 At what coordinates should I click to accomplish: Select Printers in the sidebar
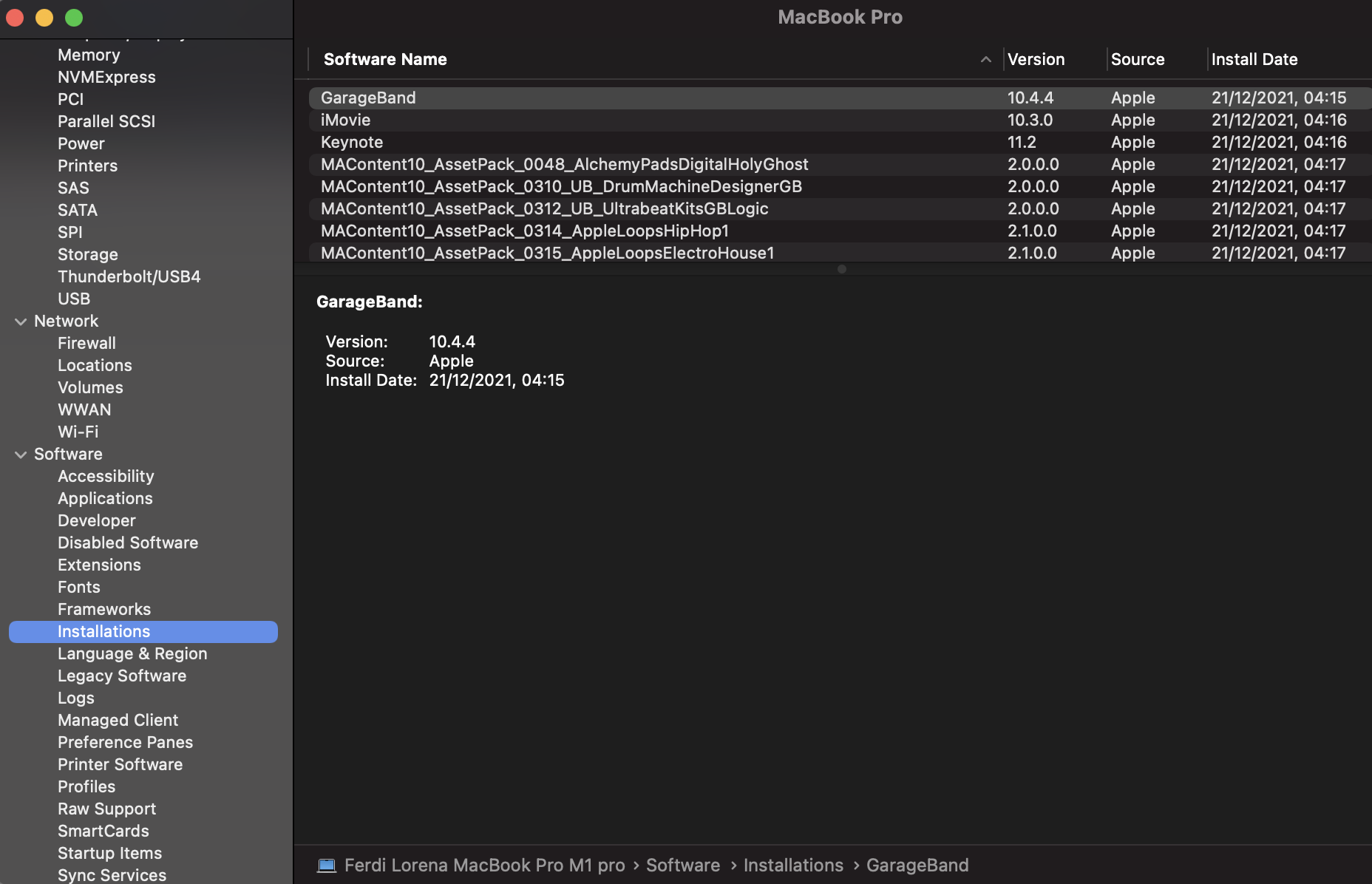88,166
